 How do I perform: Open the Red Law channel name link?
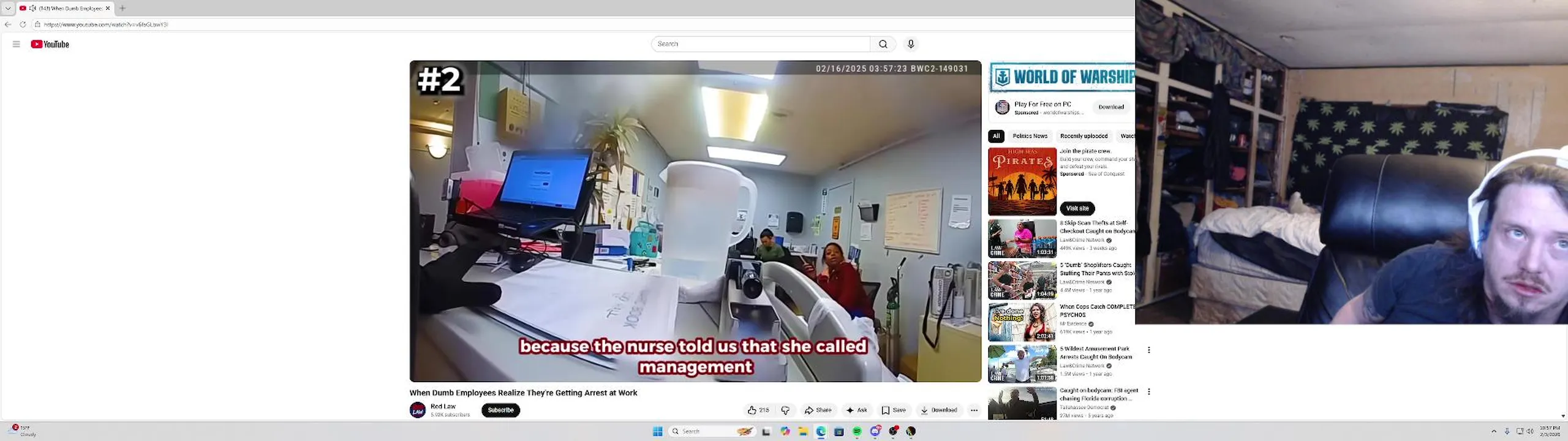pyautogui.click(x=443, y=407)
